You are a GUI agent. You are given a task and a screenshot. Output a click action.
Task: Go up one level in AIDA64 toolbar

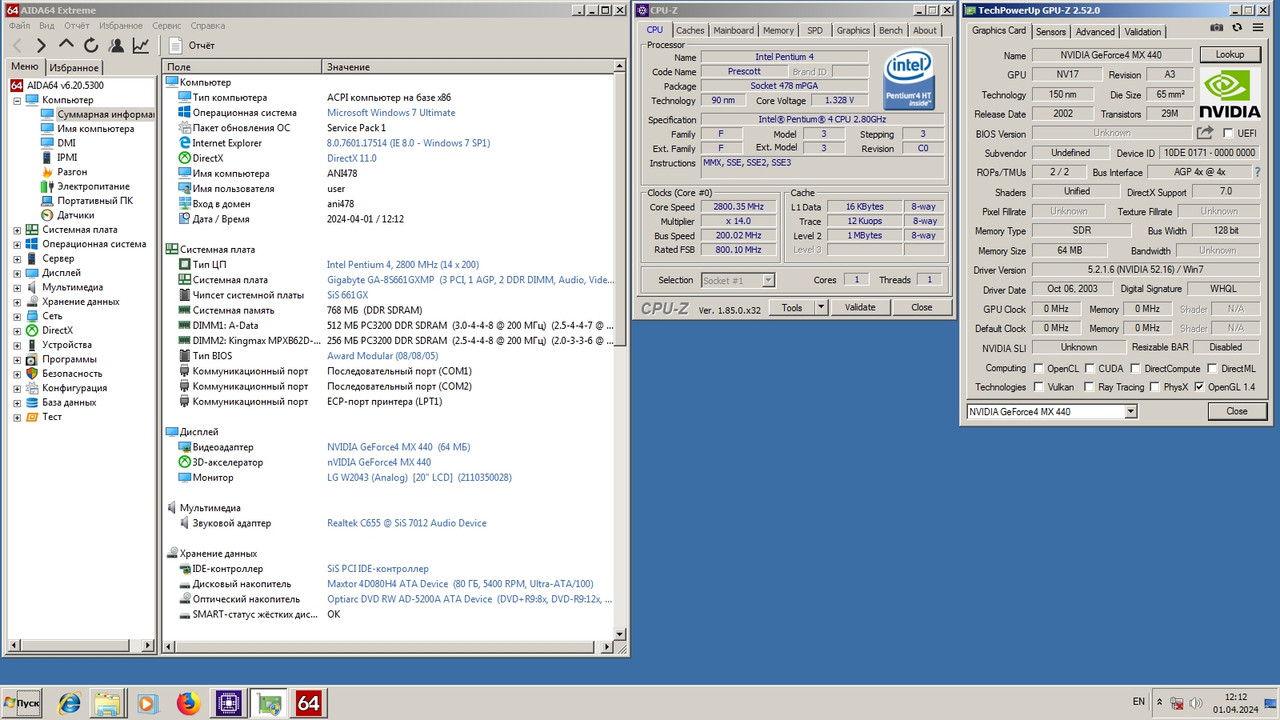pyautogui.click(x=66, y=45)
